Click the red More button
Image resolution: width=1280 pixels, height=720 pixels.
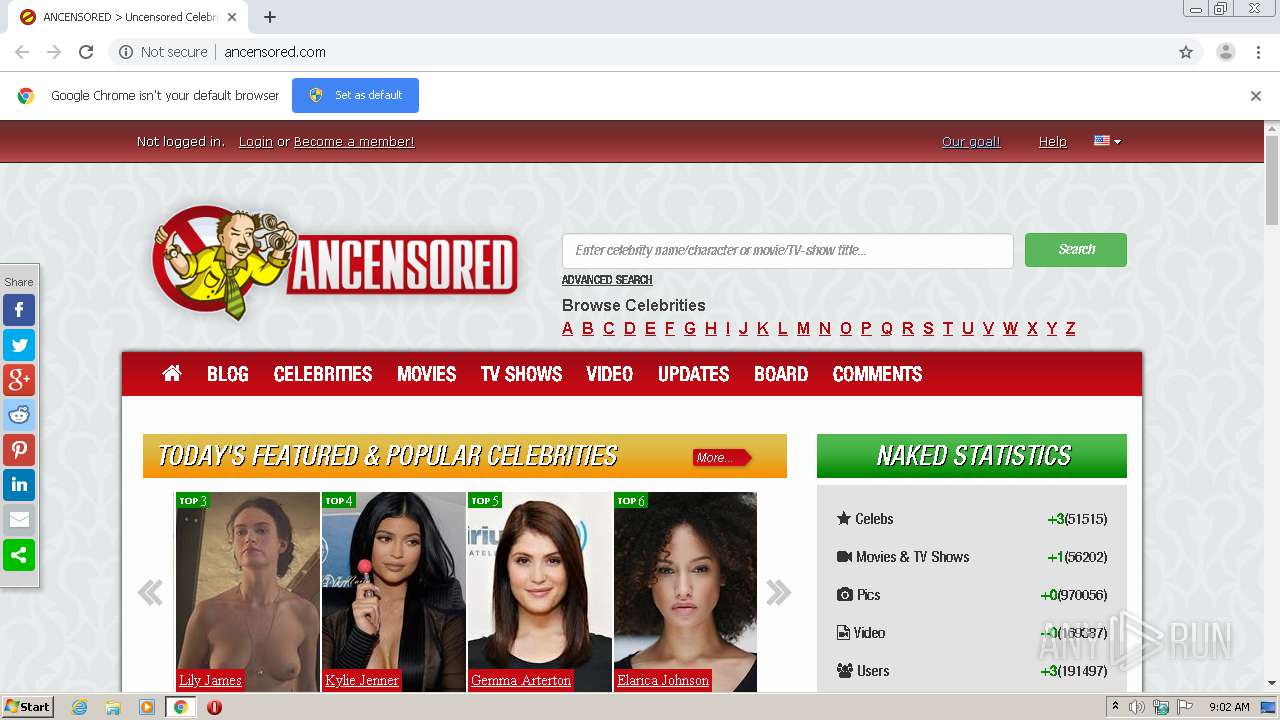point(722,457)
